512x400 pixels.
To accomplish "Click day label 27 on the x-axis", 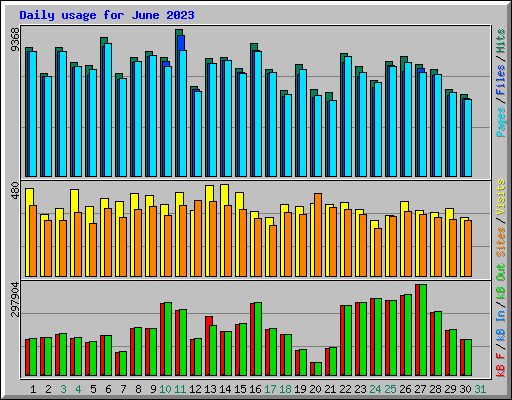I will click(x=420, y=389).
